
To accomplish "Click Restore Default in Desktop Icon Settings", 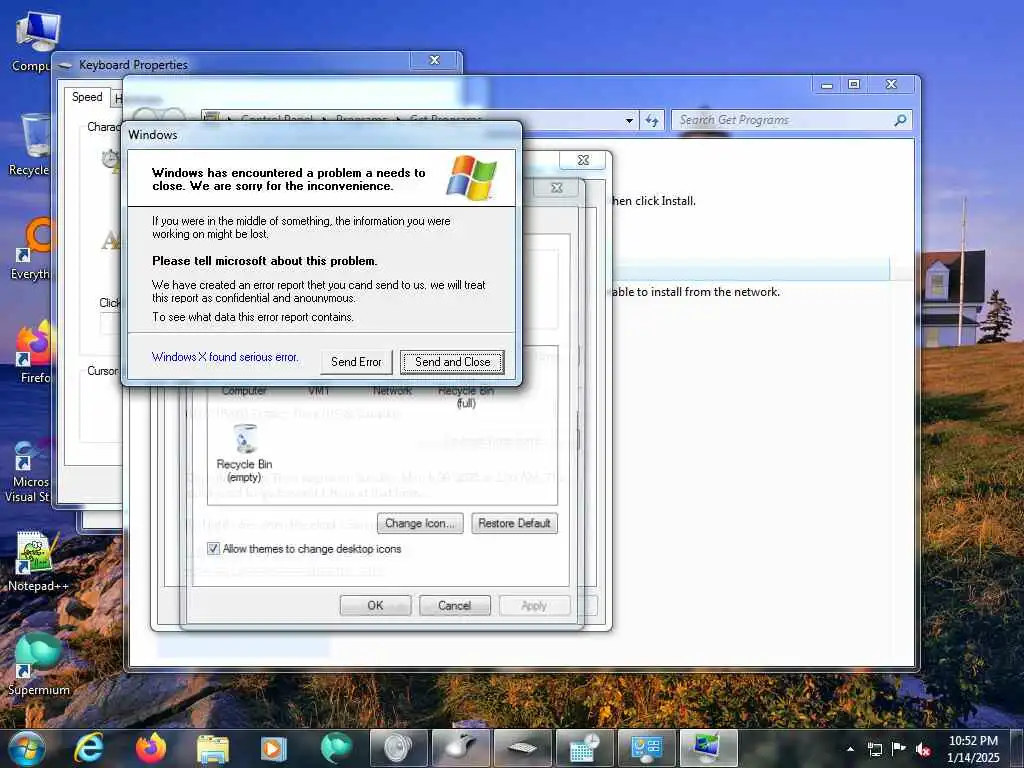I will (514, 523).
